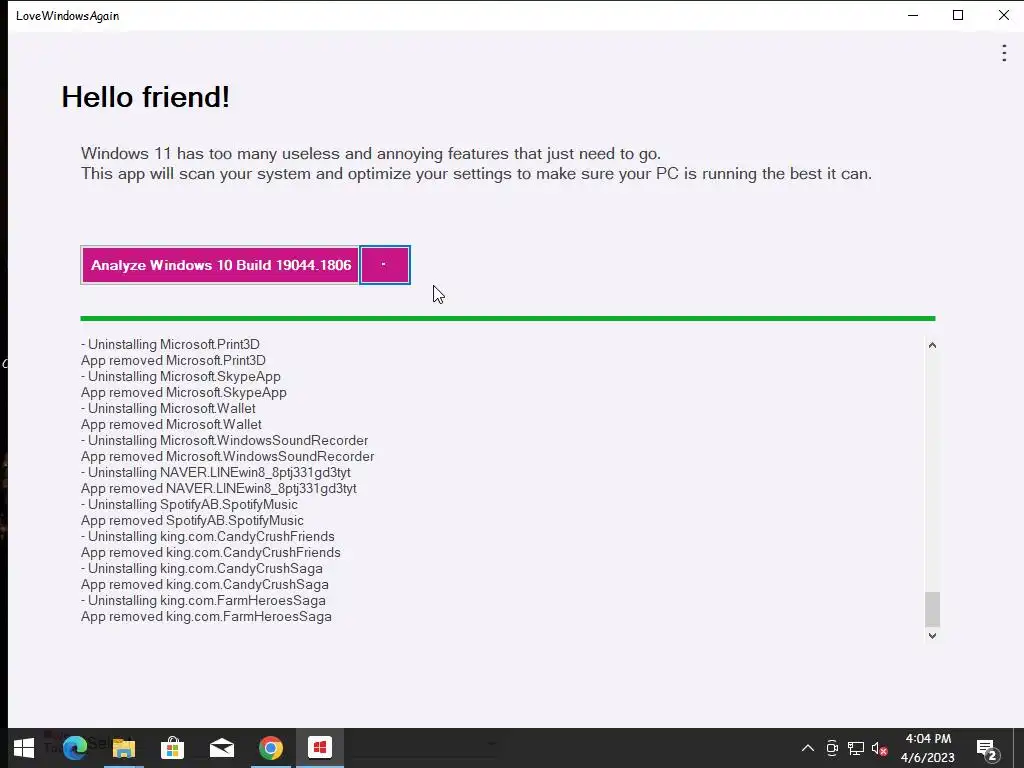Open the taskbar clock and date
1024x768 pixels.
(928, 748)
